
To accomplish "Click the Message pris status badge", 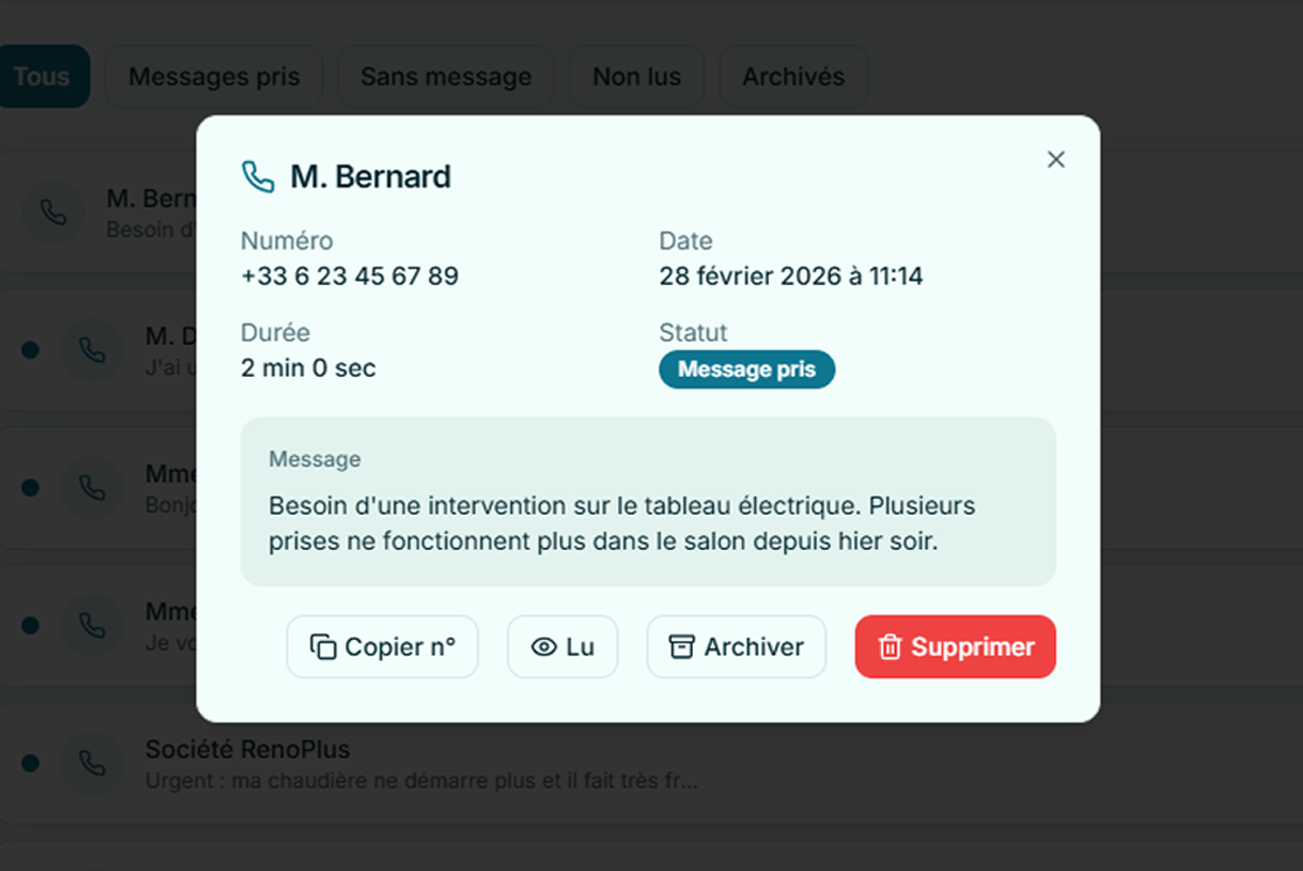I will (x=746, y=369).
